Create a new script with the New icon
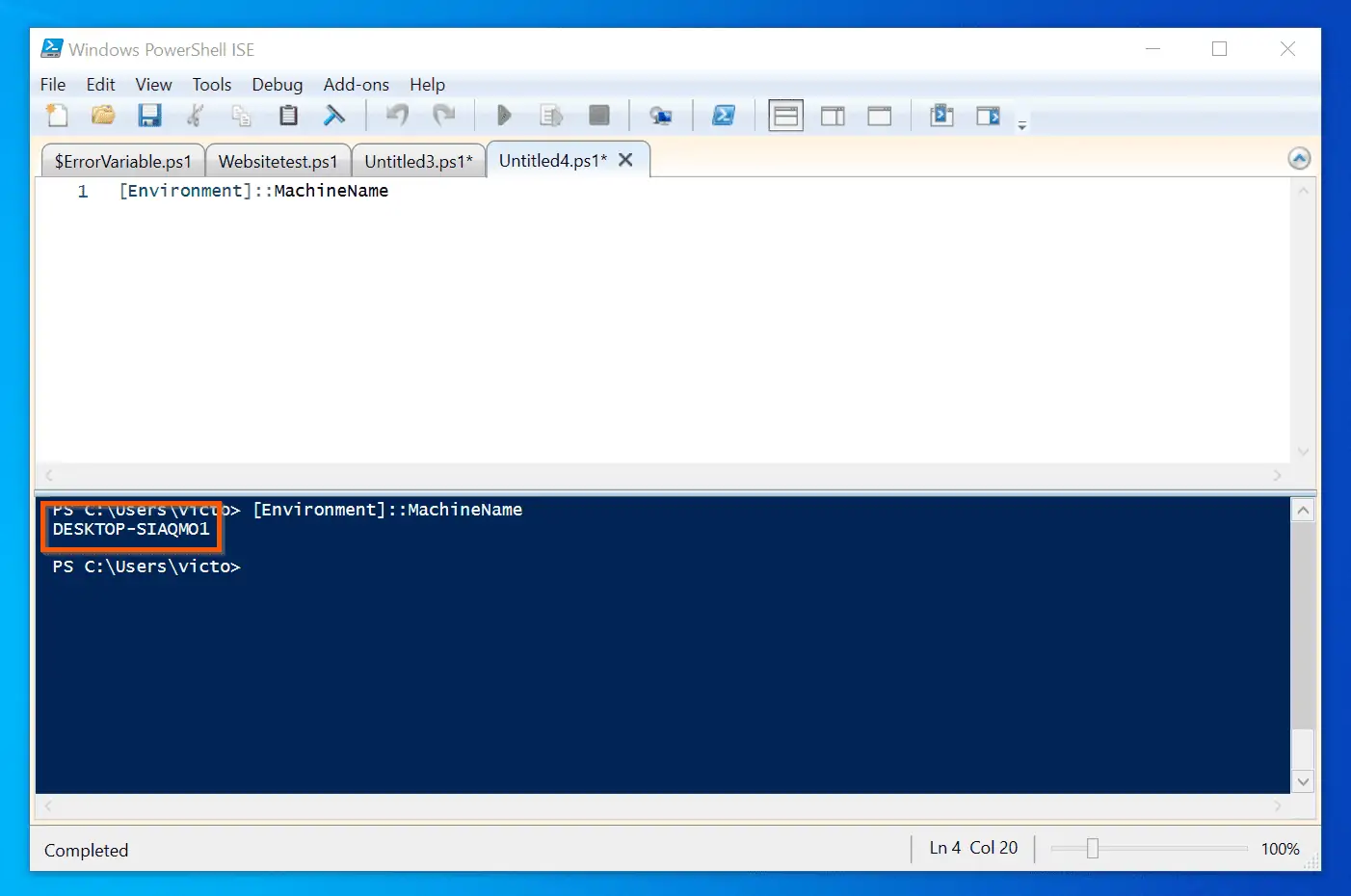This screenshot has width=1351, height=896. point(57,116)
